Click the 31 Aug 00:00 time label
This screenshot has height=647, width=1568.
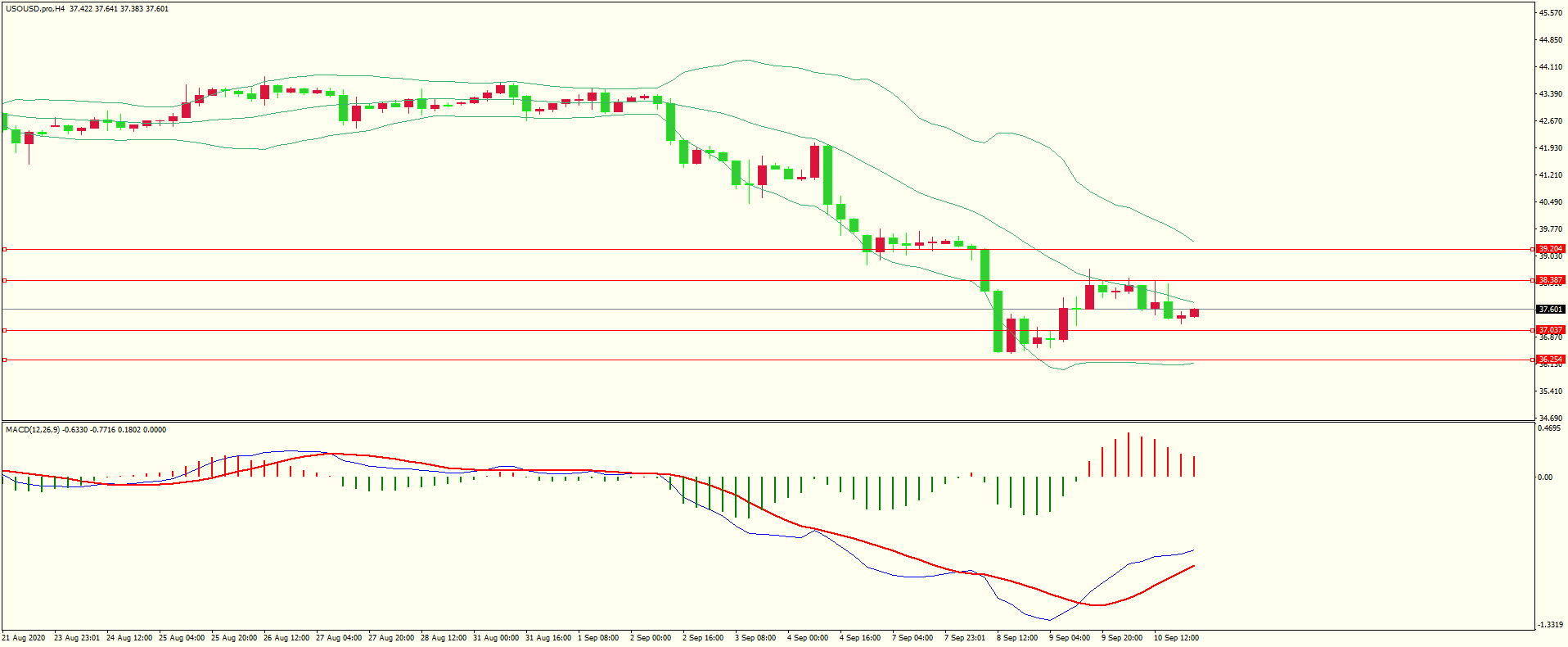[x=496, y=638]
